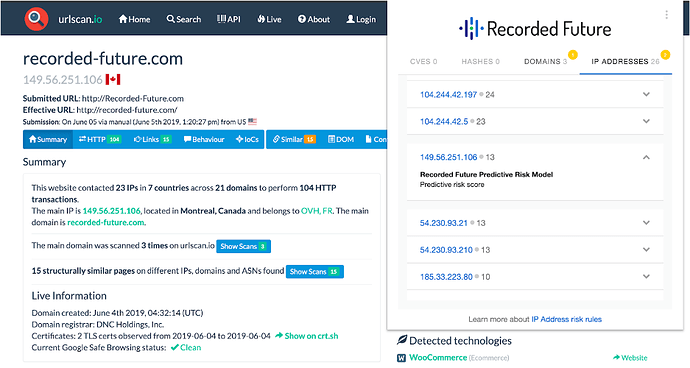Click the Effective URL text
690x368 pixels.
point(100,110)
